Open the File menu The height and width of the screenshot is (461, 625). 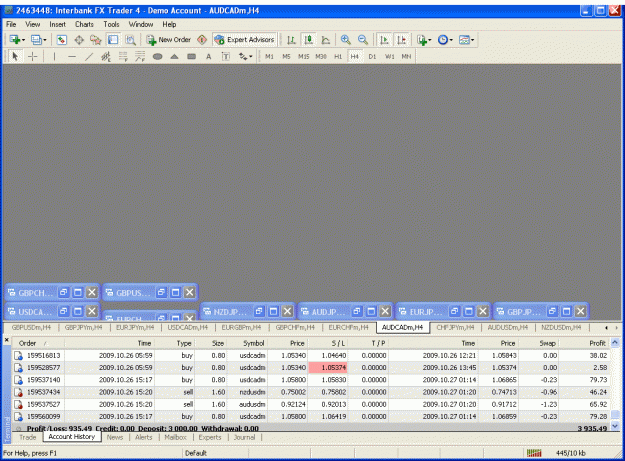coord(11,24)
